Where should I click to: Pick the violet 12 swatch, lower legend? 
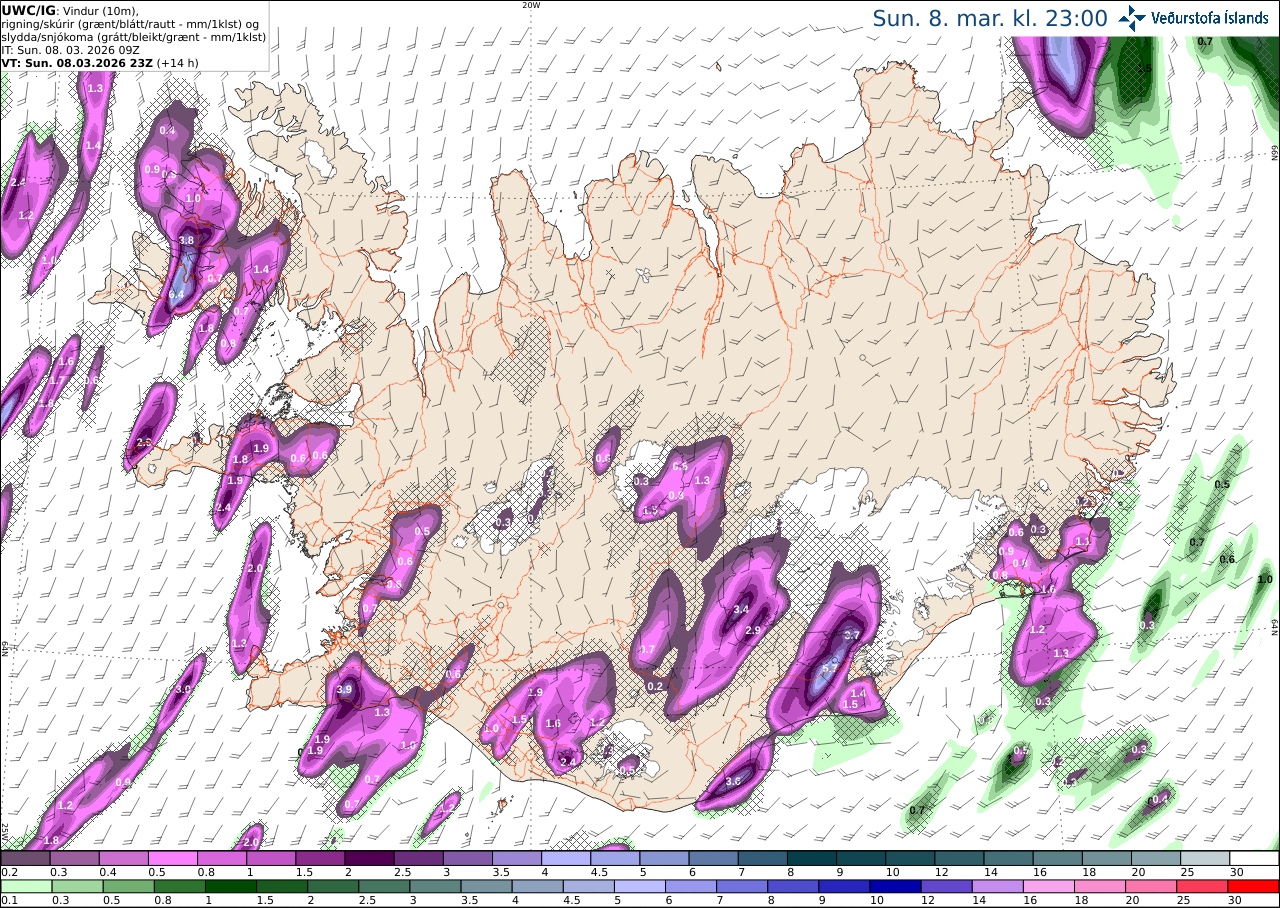[947, 886]
